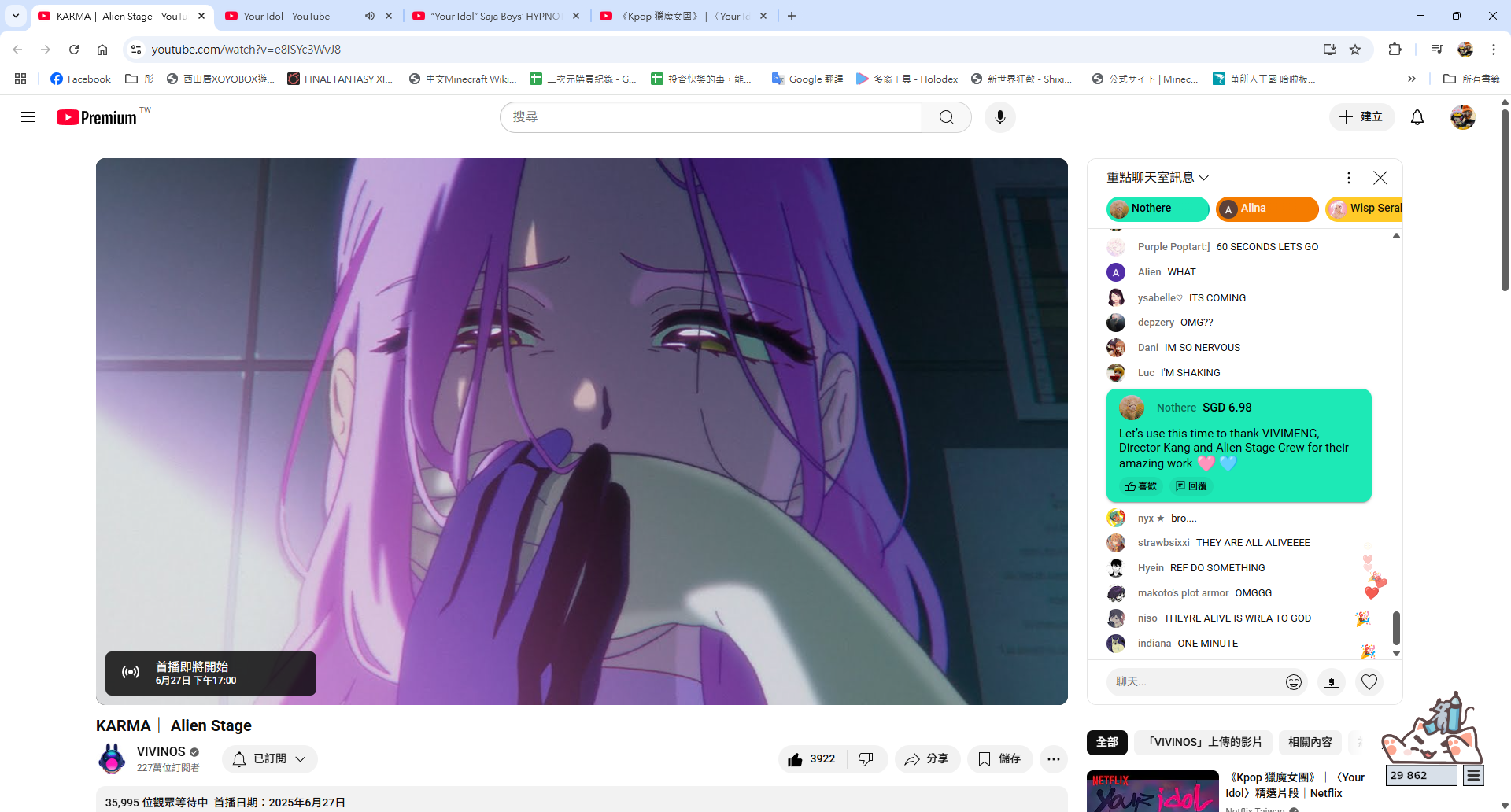This screenshot has height=812, width=1511.
Task: Like the KARMA video
Action: coord(811,759)
